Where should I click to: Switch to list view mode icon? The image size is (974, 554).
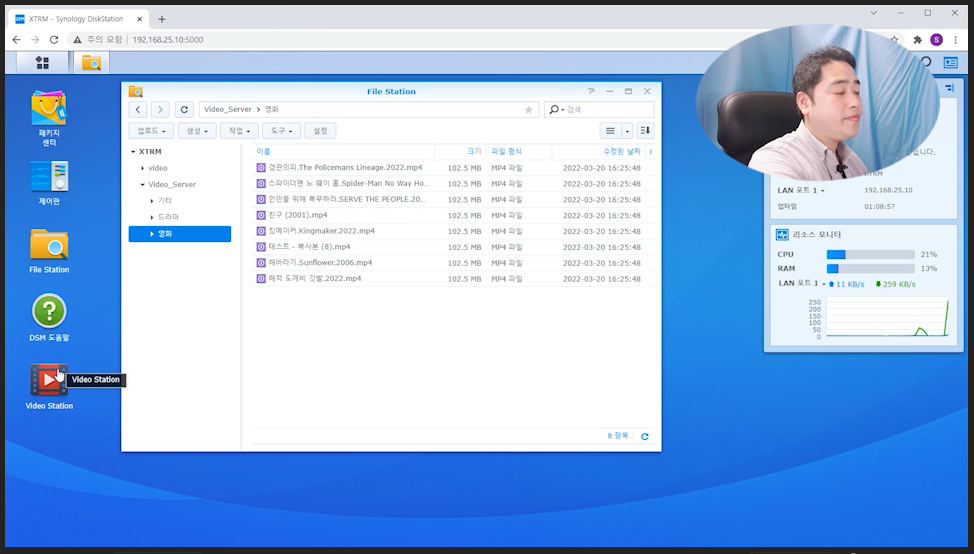610,130
